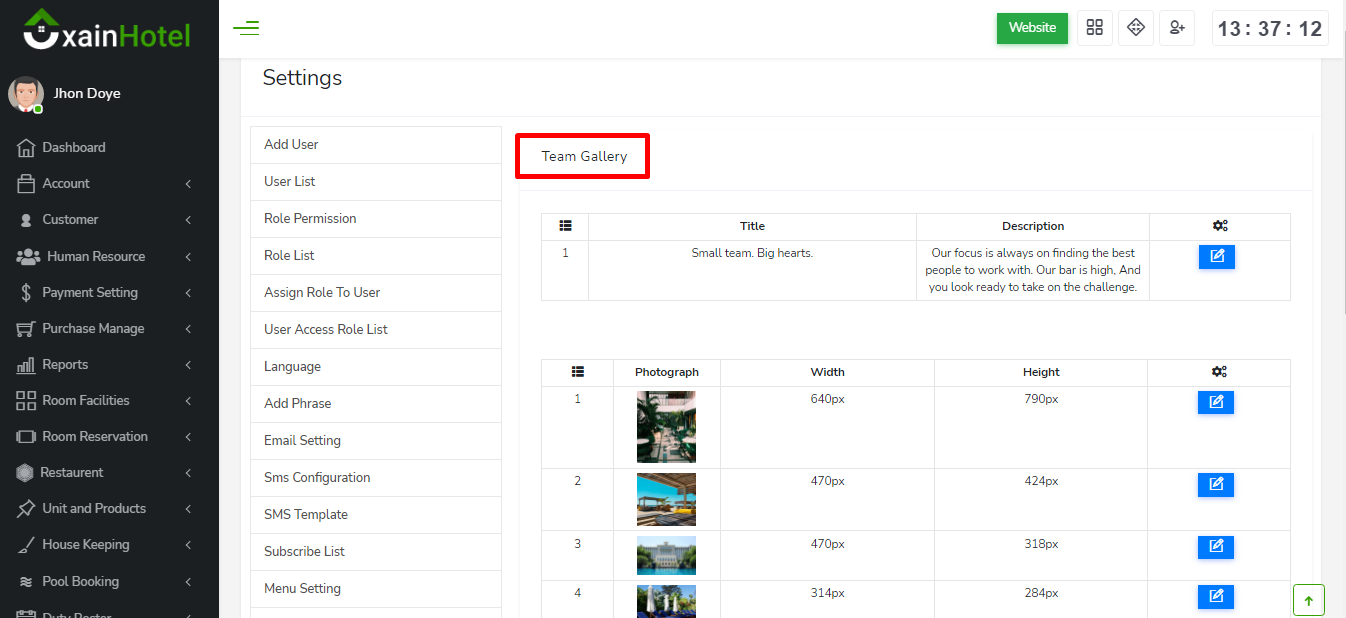Click the diamond-shaped icon in the header
The height and width of the screenshot is (618, 1346).
[1136, 28]
